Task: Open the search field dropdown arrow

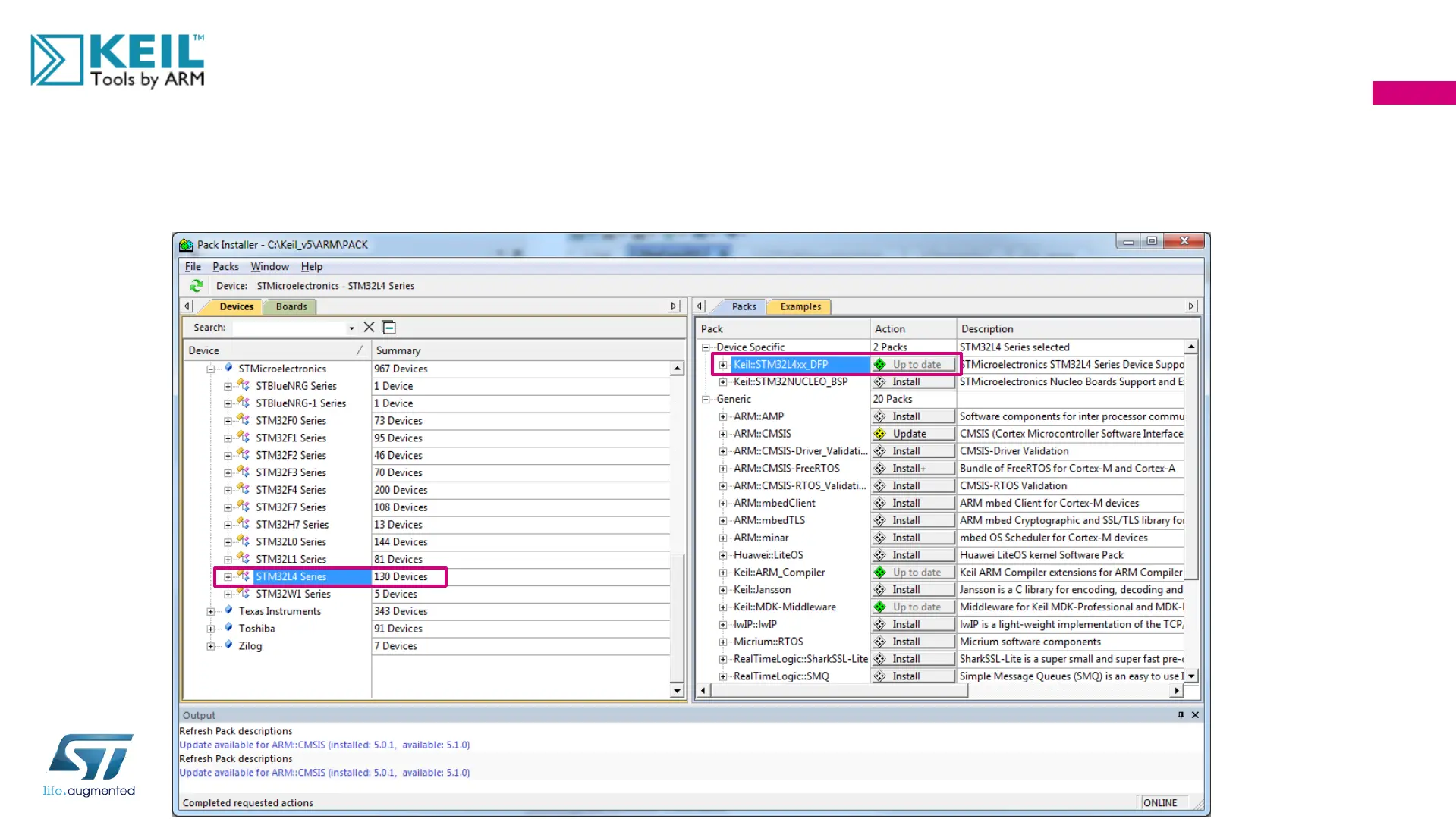Action: click(x=351, y=328)
